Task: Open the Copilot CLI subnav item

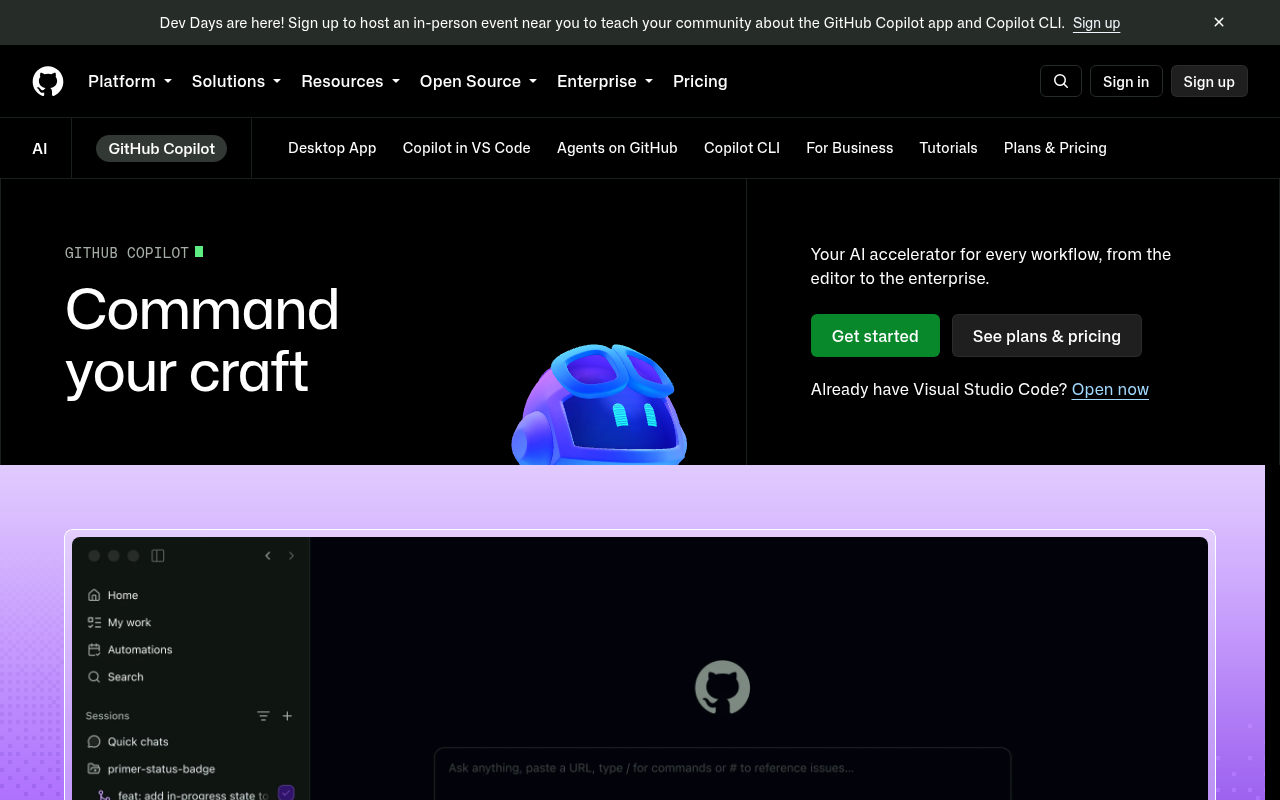Action: tap(742, 148)
